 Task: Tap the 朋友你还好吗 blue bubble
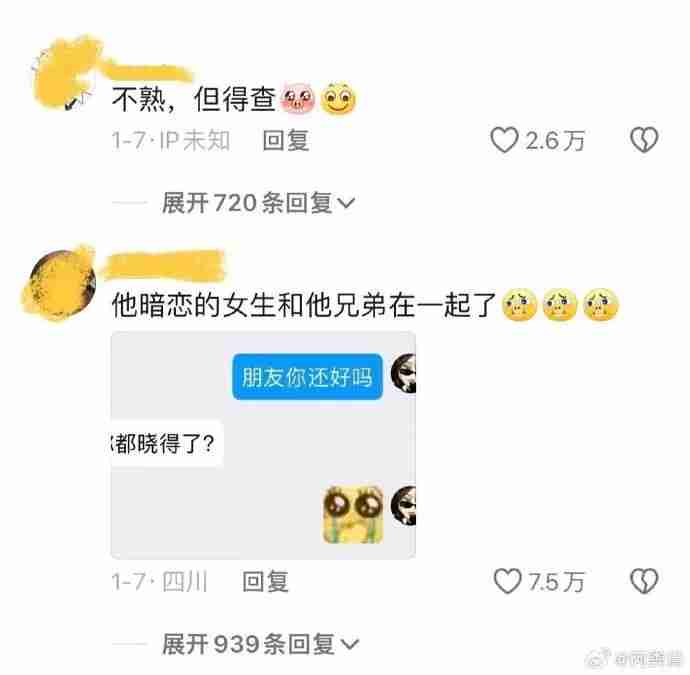307,377
